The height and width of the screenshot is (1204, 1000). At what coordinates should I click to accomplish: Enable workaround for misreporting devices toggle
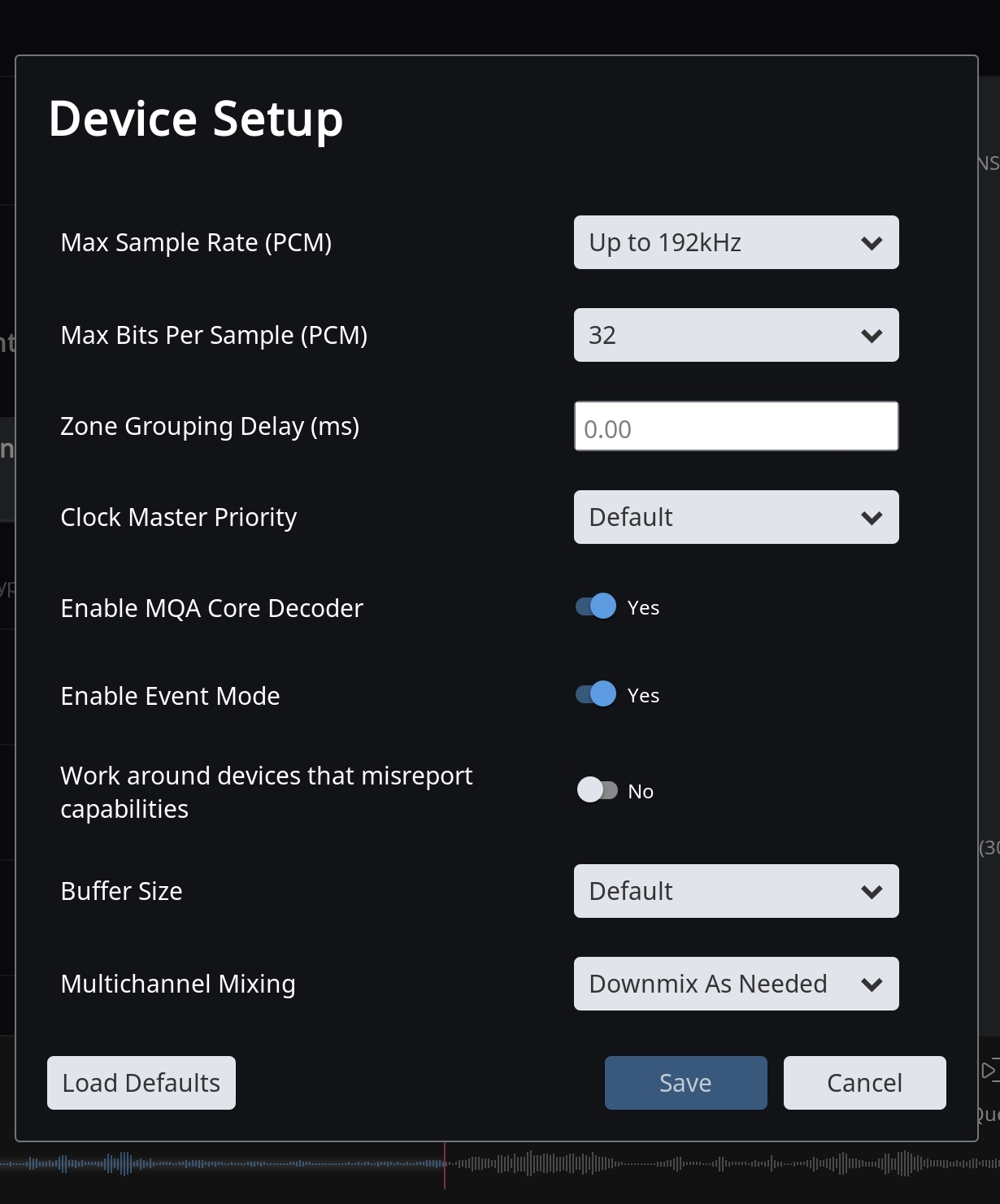point(597,789)
